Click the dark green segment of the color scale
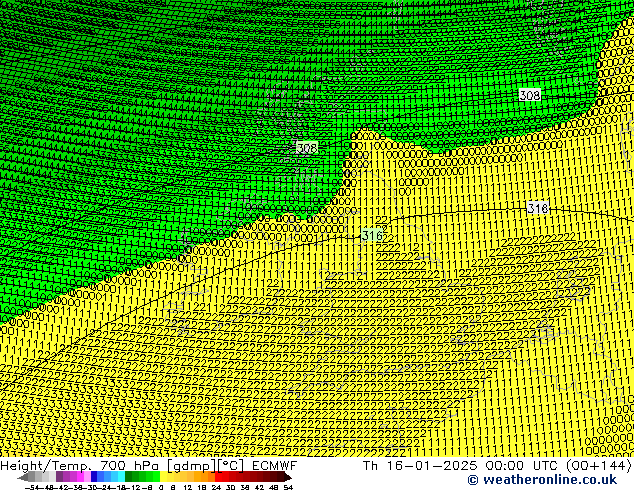 click(128, 478)
